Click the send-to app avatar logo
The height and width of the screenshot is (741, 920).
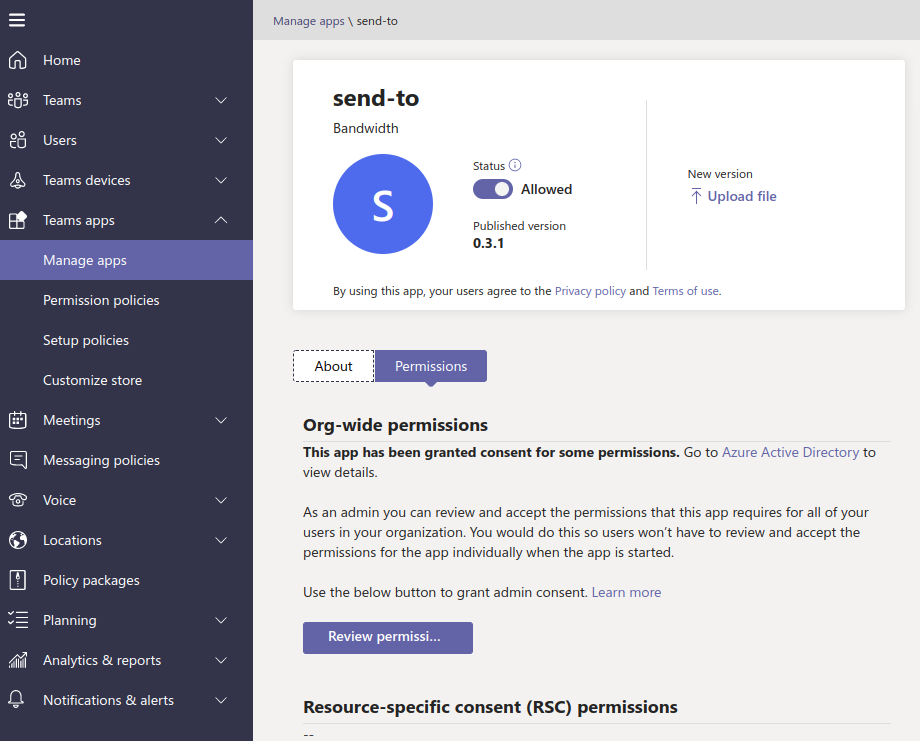(x=383, y=204)
